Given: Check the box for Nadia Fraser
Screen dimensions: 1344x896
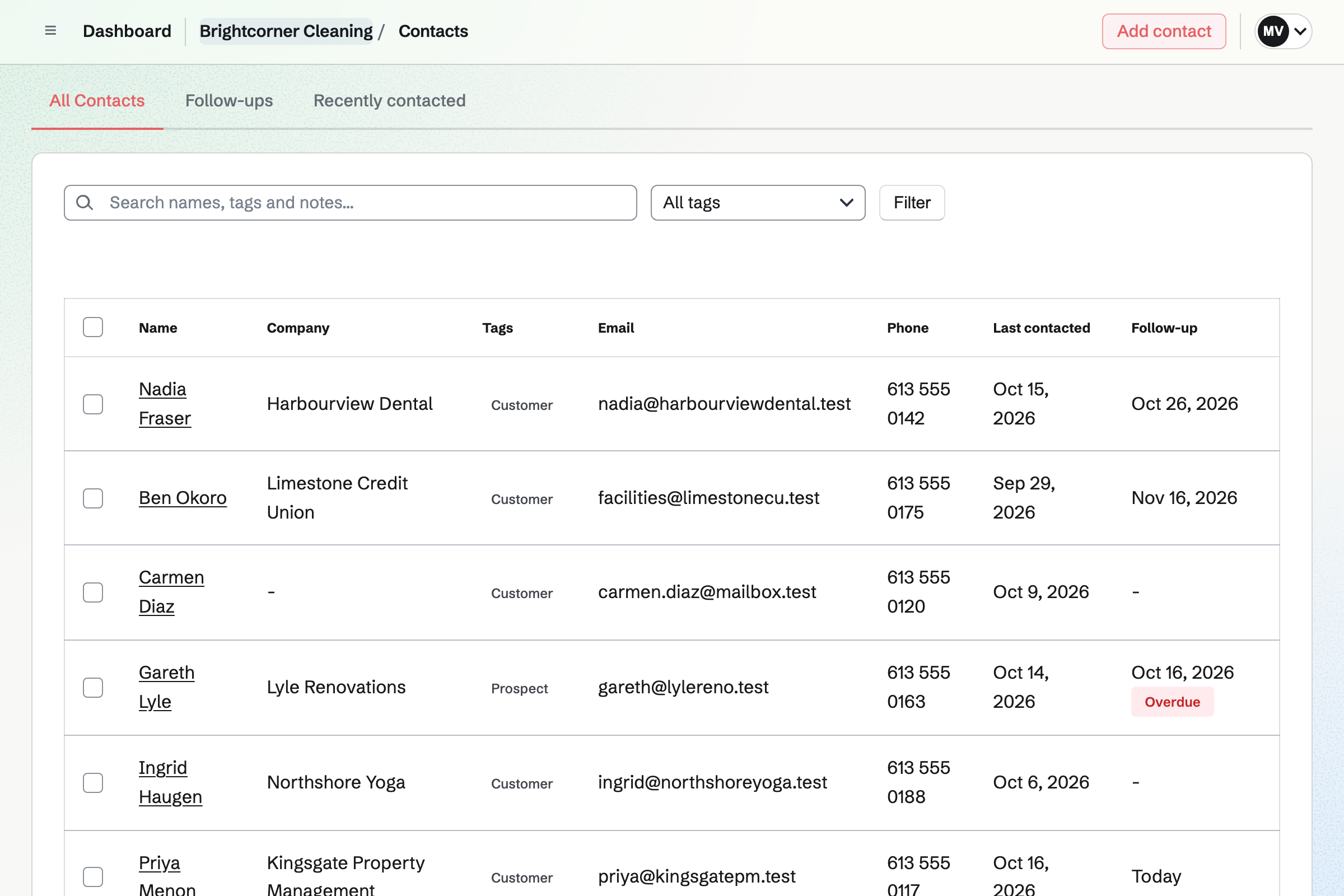Looking at the screenshot, I should [92, 404].
